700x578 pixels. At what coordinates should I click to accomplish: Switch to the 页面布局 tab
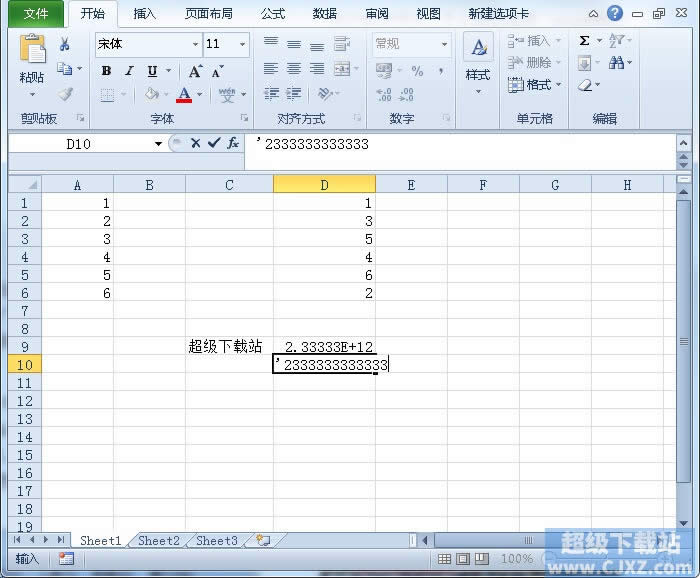tap(209, 14)
